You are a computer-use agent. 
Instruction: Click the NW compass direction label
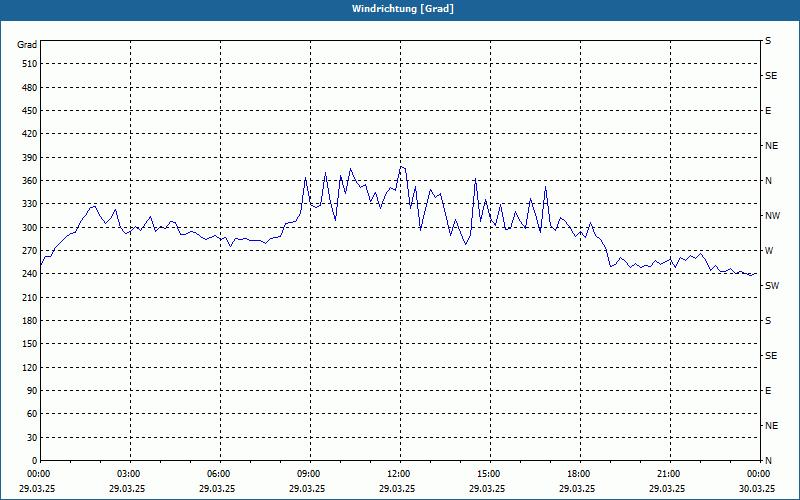772,216
